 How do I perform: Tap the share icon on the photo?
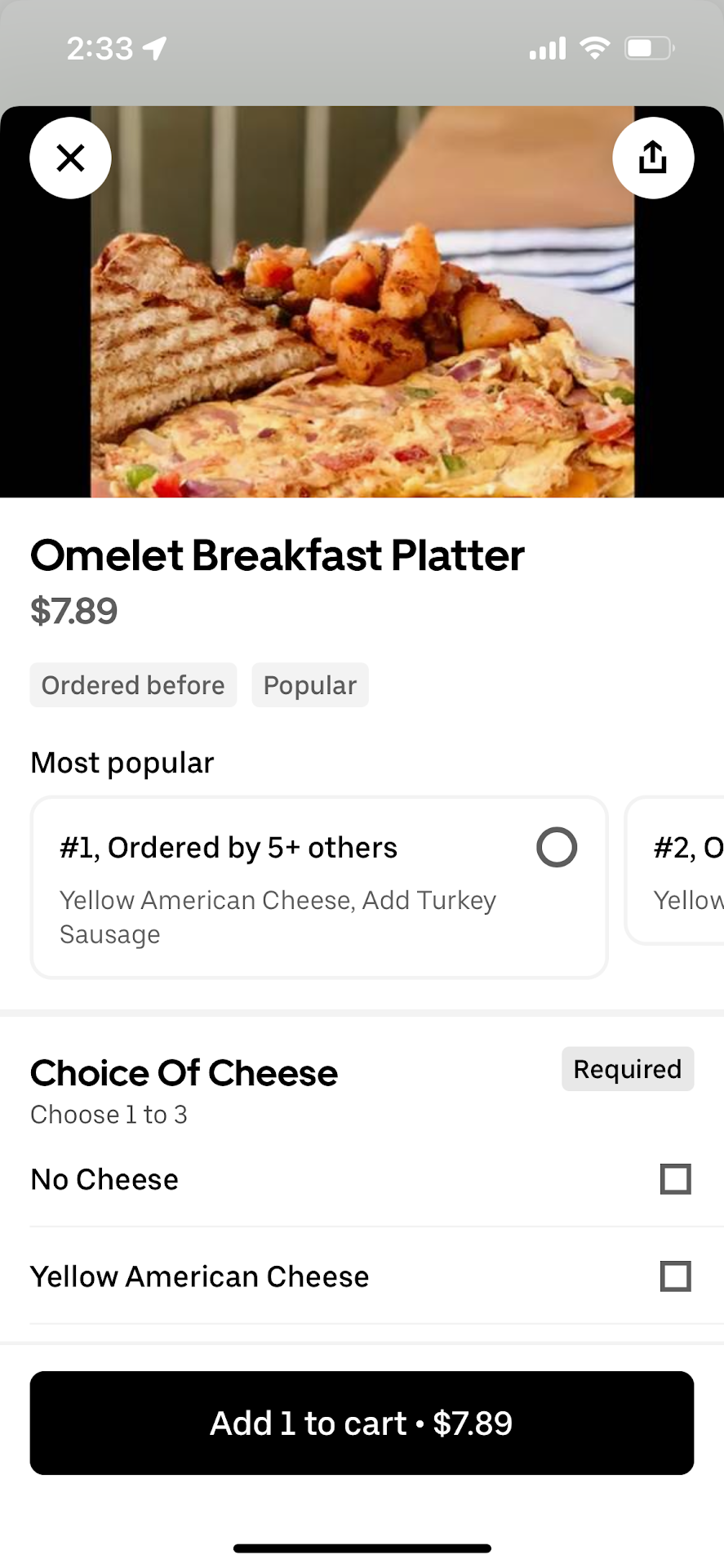tap(653, 158)
